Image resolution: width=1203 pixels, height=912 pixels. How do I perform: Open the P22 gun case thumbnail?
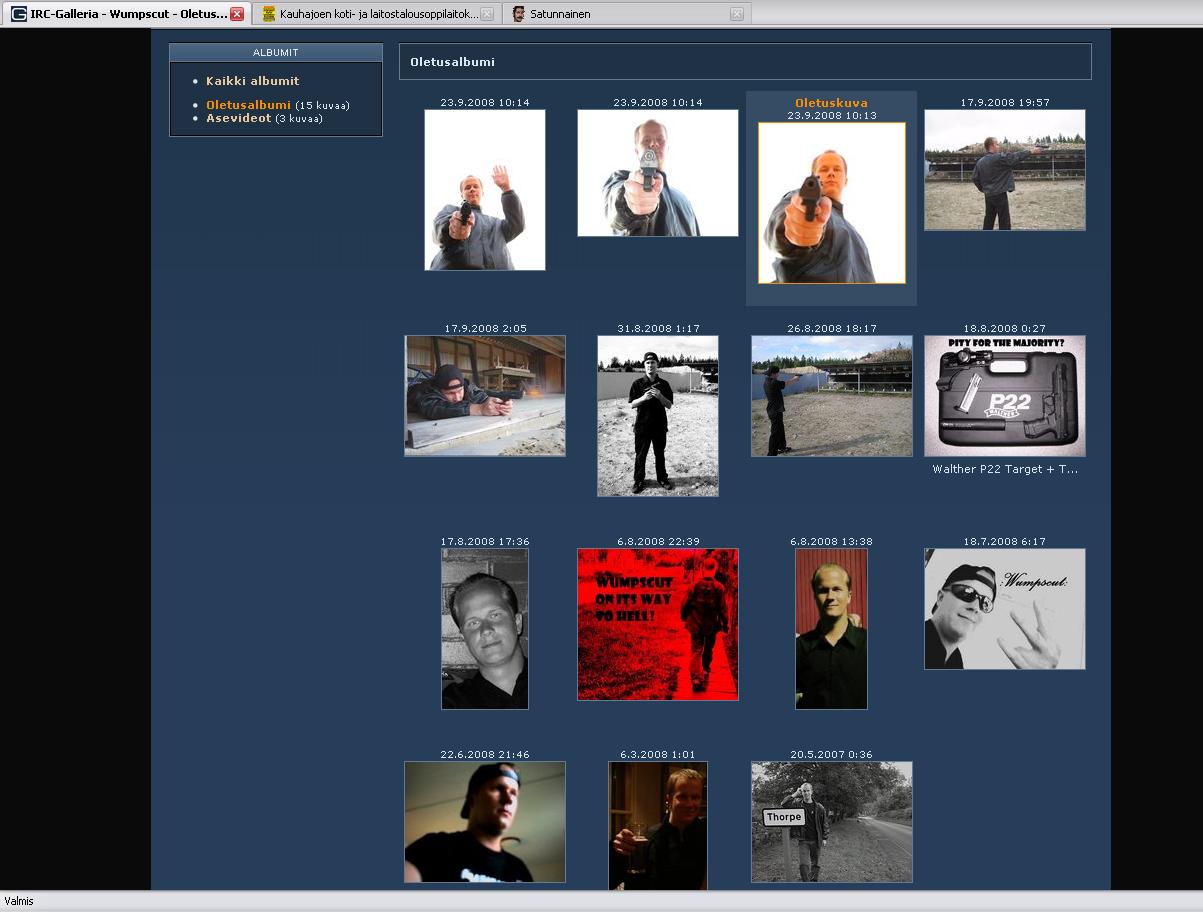(1004, 396)
